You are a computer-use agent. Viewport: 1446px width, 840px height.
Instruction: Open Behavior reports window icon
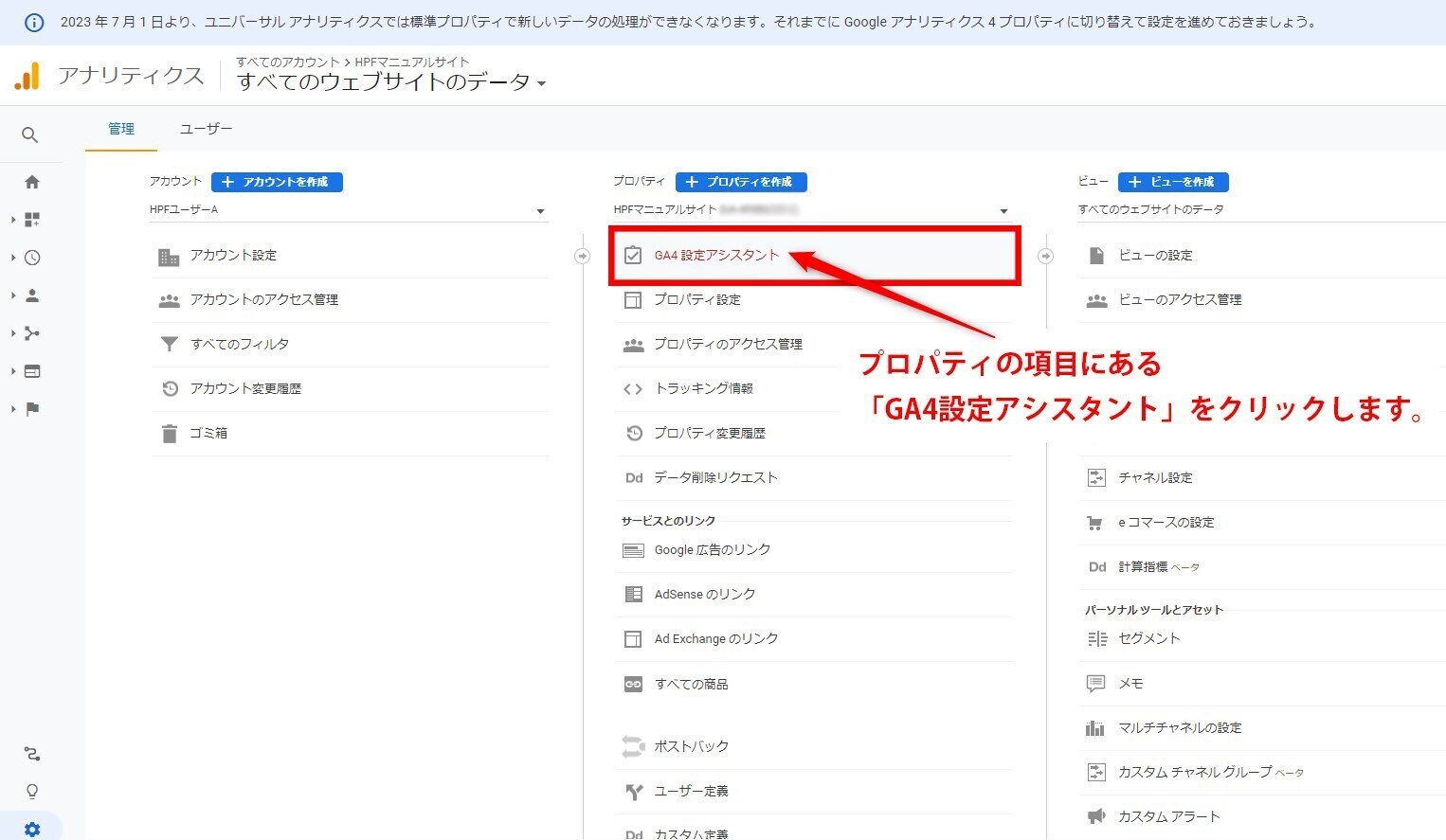coord(32,371)
